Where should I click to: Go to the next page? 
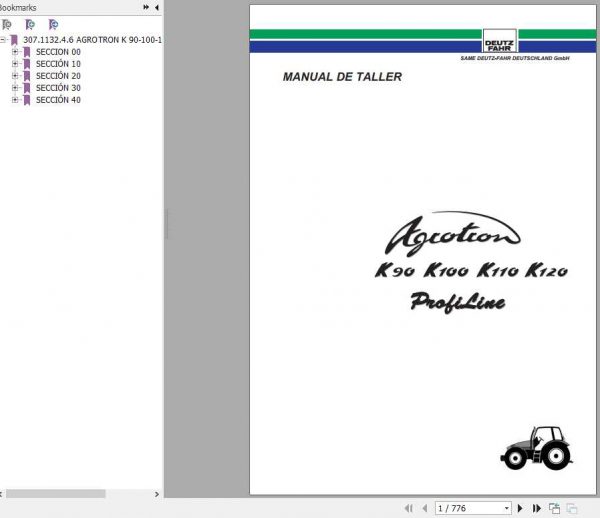520,508
